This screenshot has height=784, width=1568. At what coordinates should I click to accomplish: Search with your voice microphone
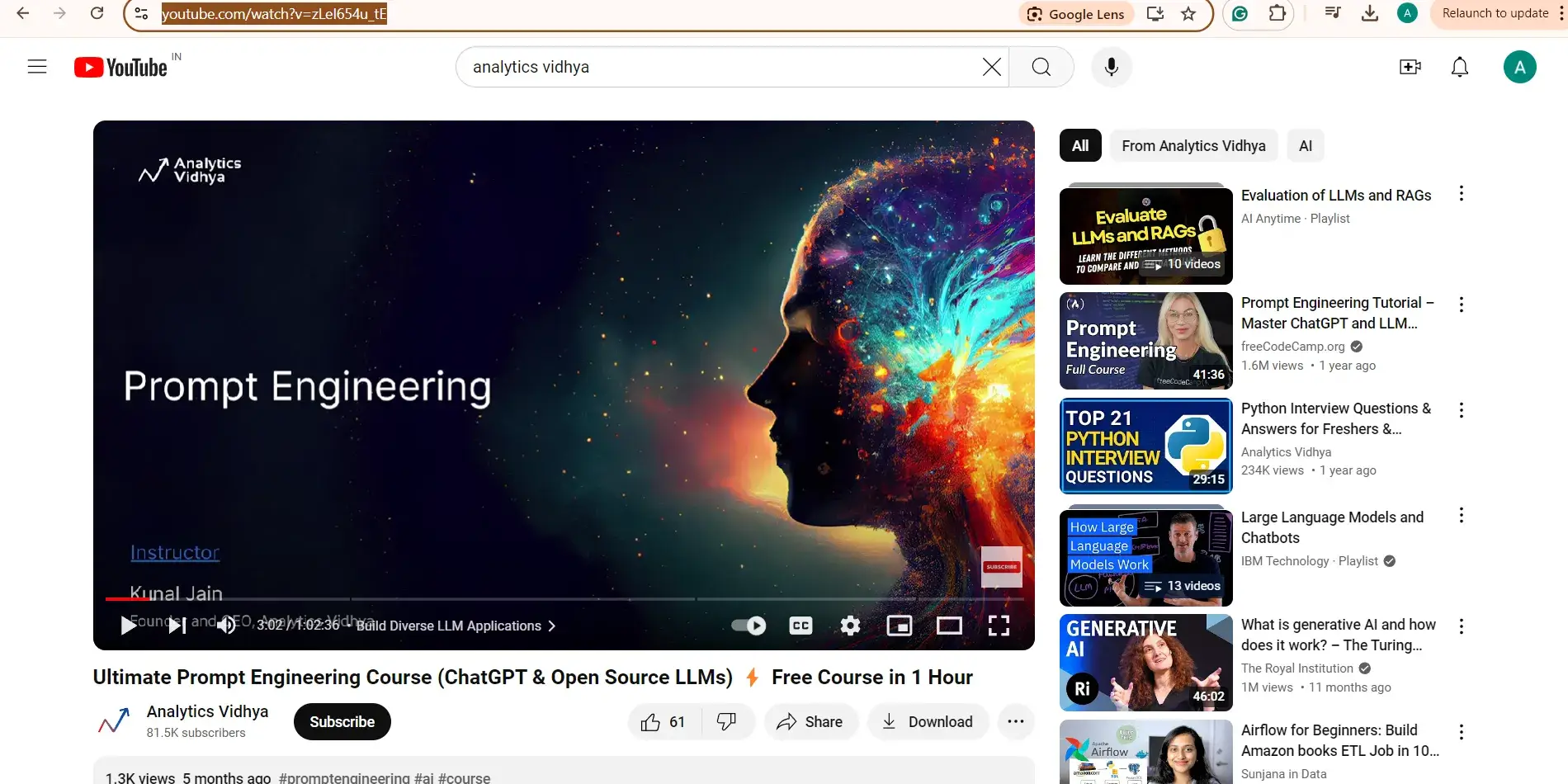[1112, 67]
